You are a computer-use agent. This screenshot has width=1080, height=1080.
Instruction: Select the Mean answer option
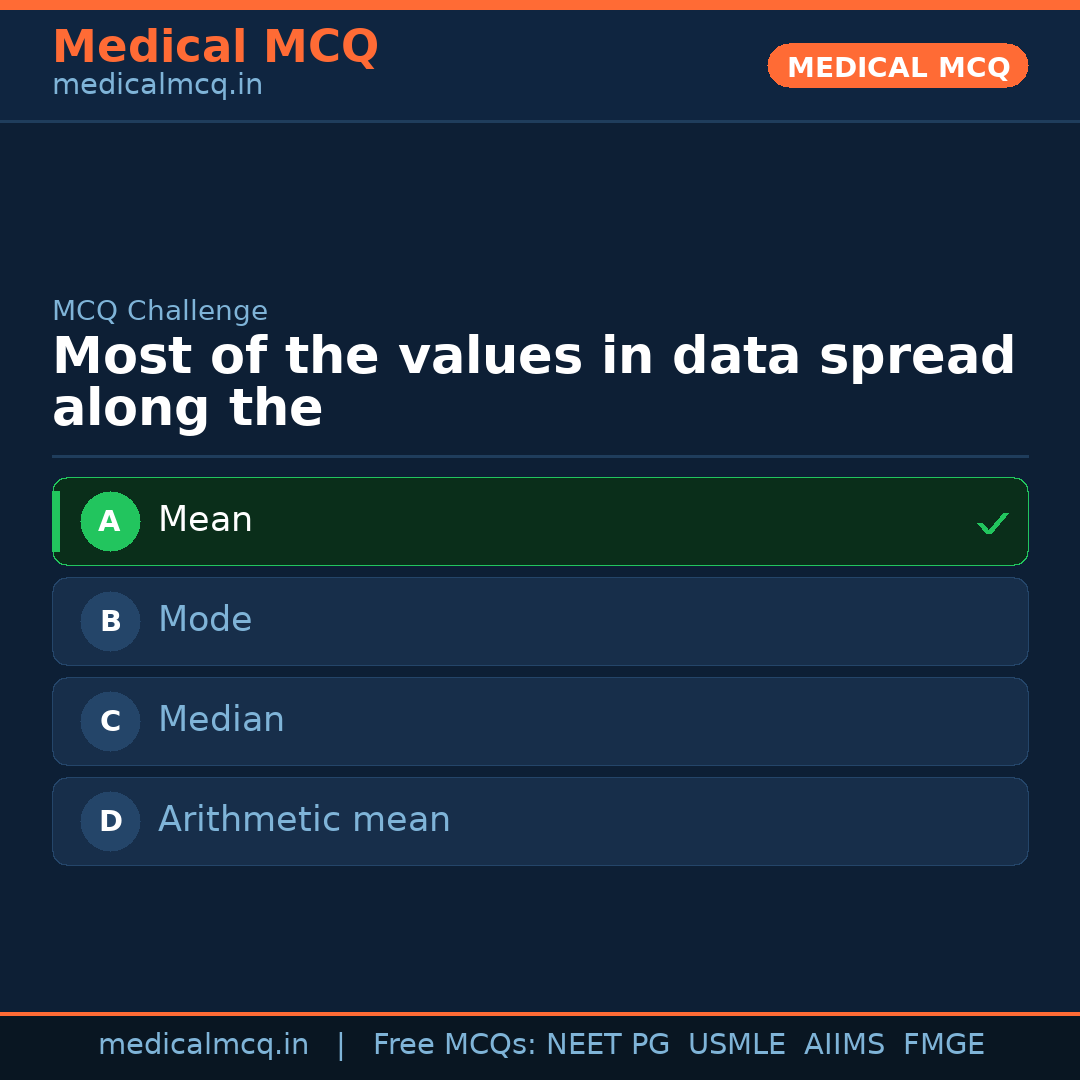[x=540, y=521]
